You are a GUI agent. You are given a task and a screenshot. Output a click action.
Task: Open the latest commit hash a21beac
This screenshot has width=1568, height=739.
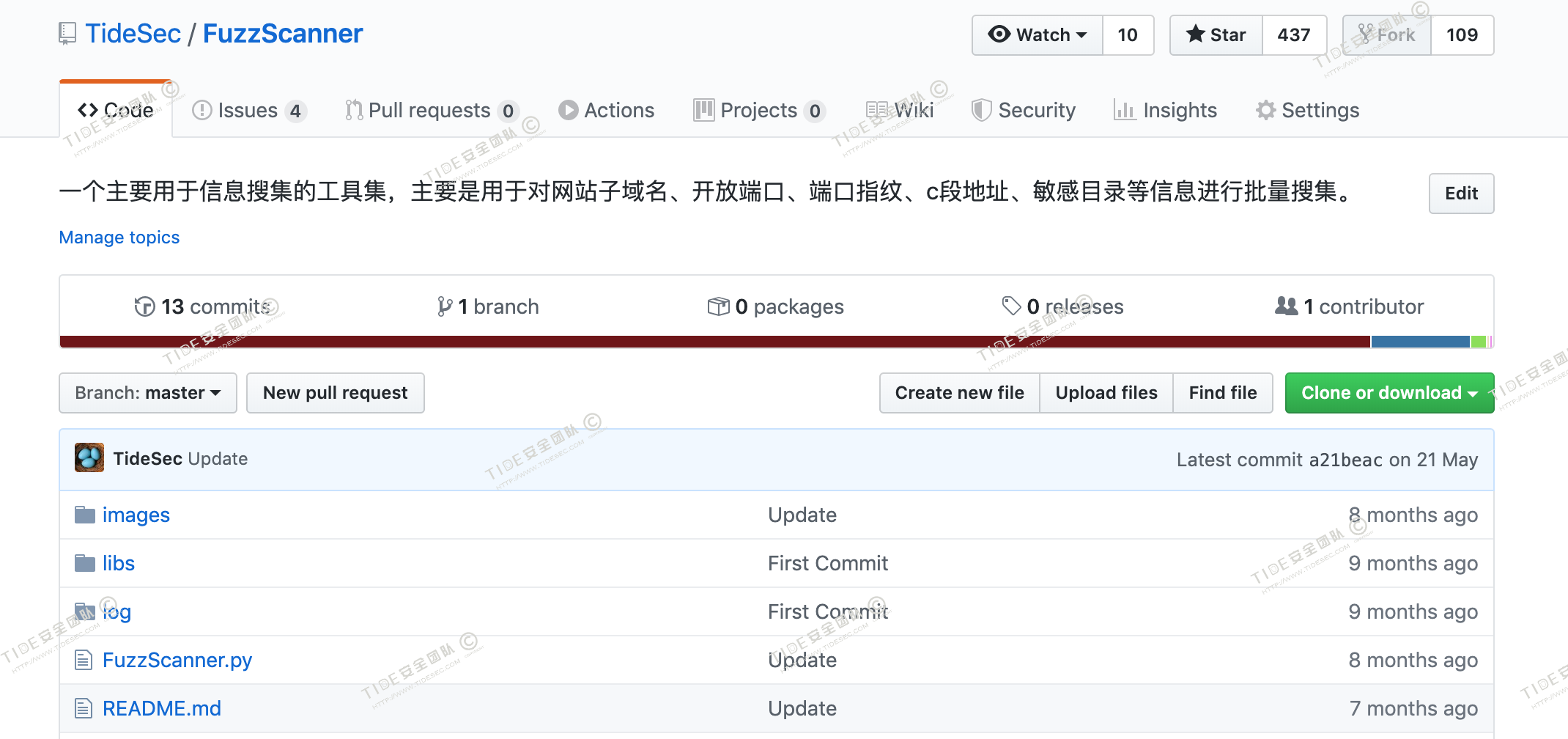1345,460
